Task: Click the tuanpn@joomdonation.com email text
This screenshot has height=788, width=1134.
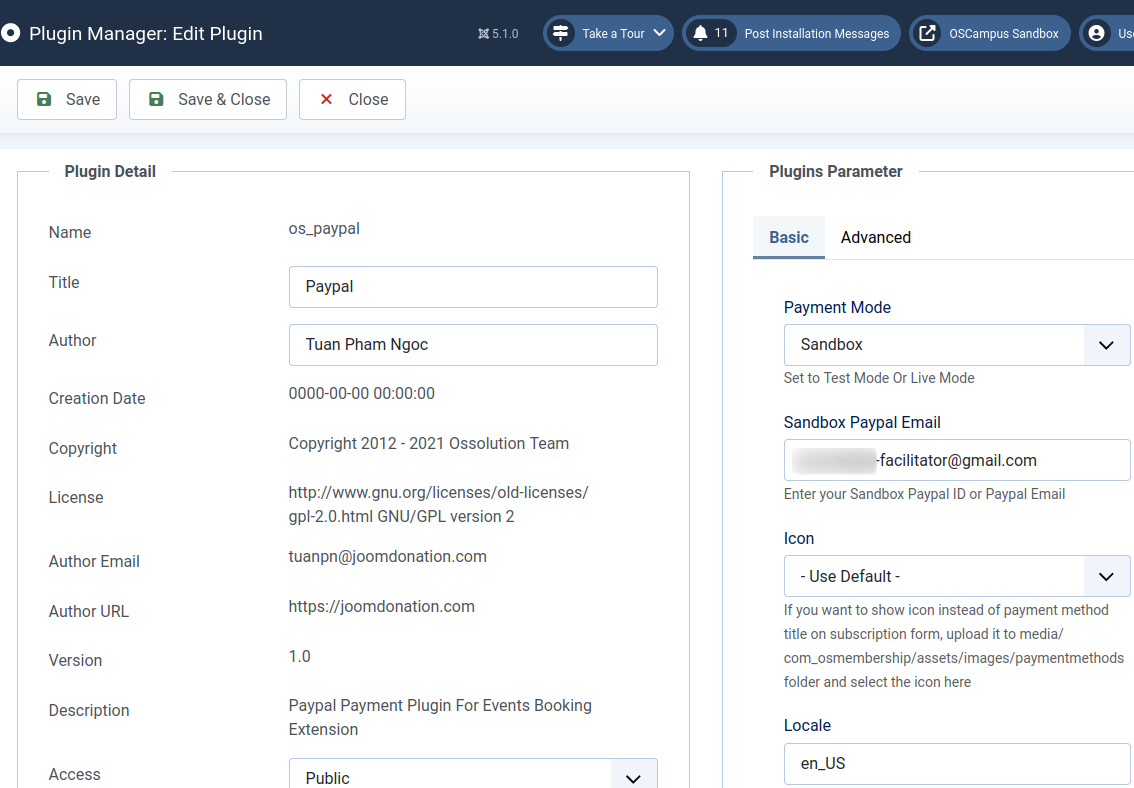Action: tap(388, 557)
